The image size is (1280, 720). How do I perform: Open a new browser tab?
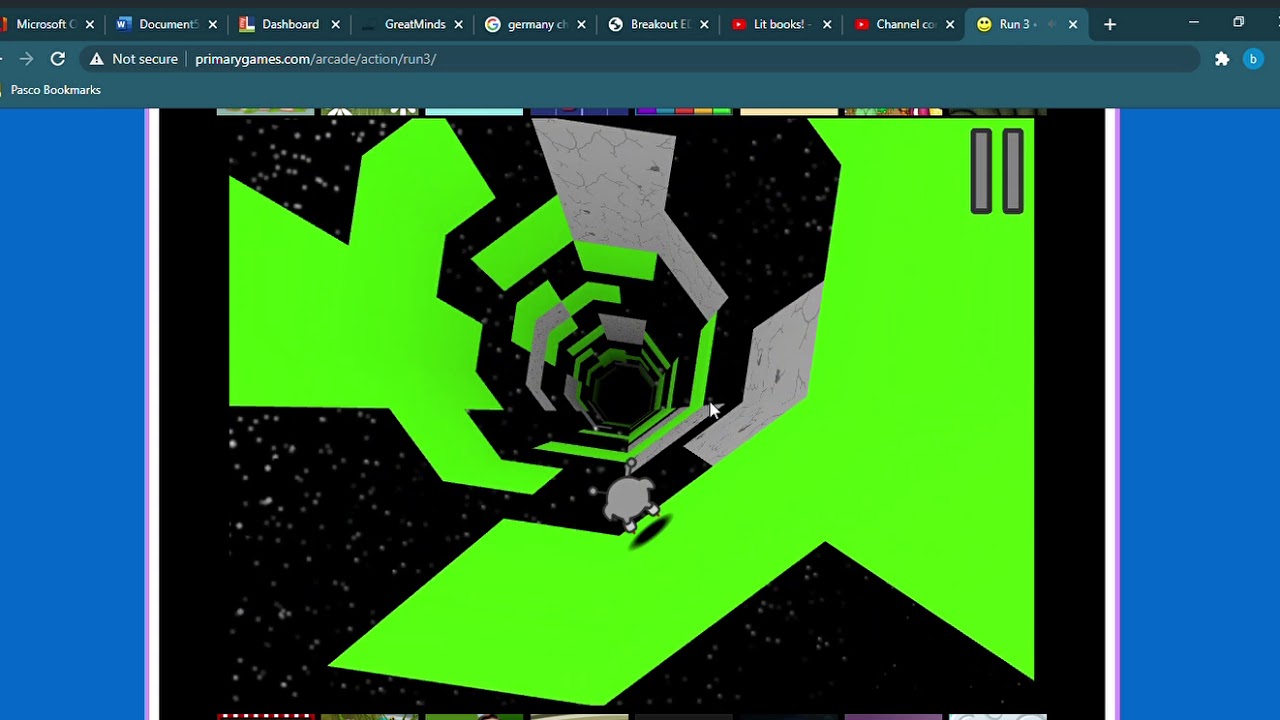[x=1110, y=24]
